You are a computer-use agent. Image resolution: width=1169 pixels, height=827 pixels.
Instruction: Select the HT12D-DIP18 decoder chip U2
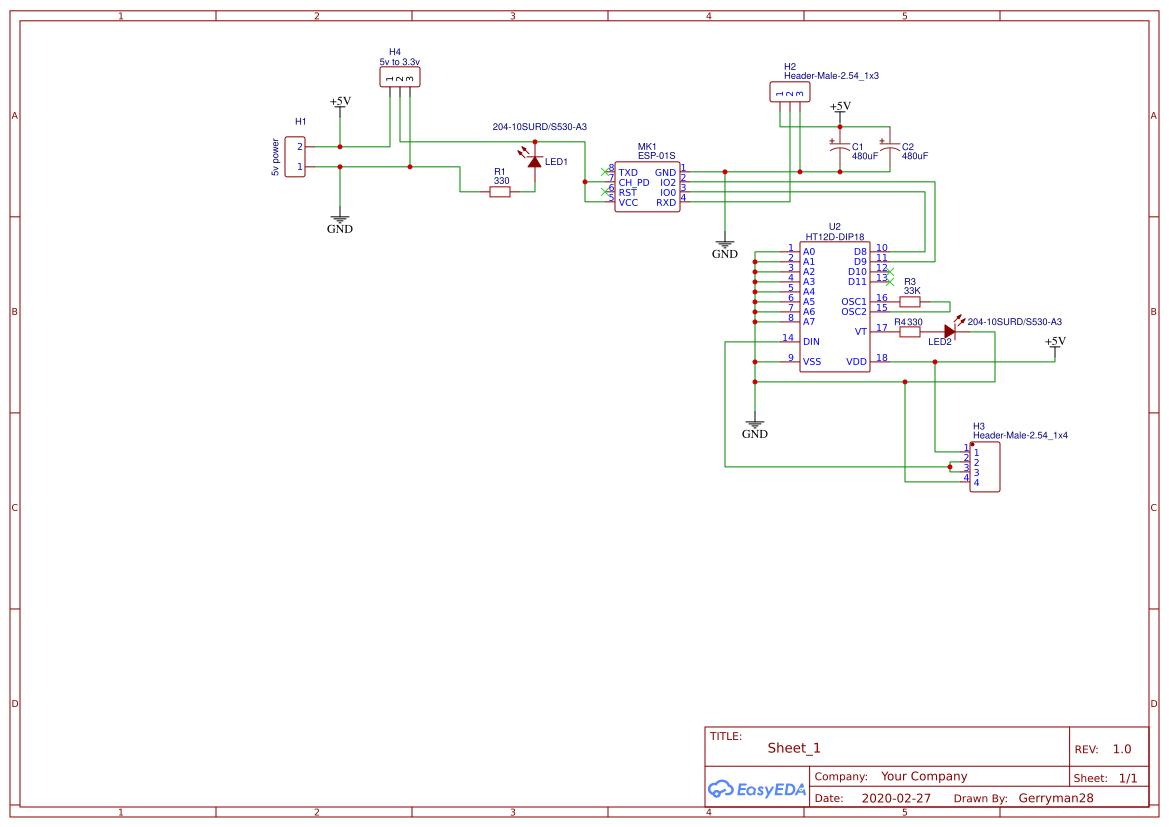(835, 305)
